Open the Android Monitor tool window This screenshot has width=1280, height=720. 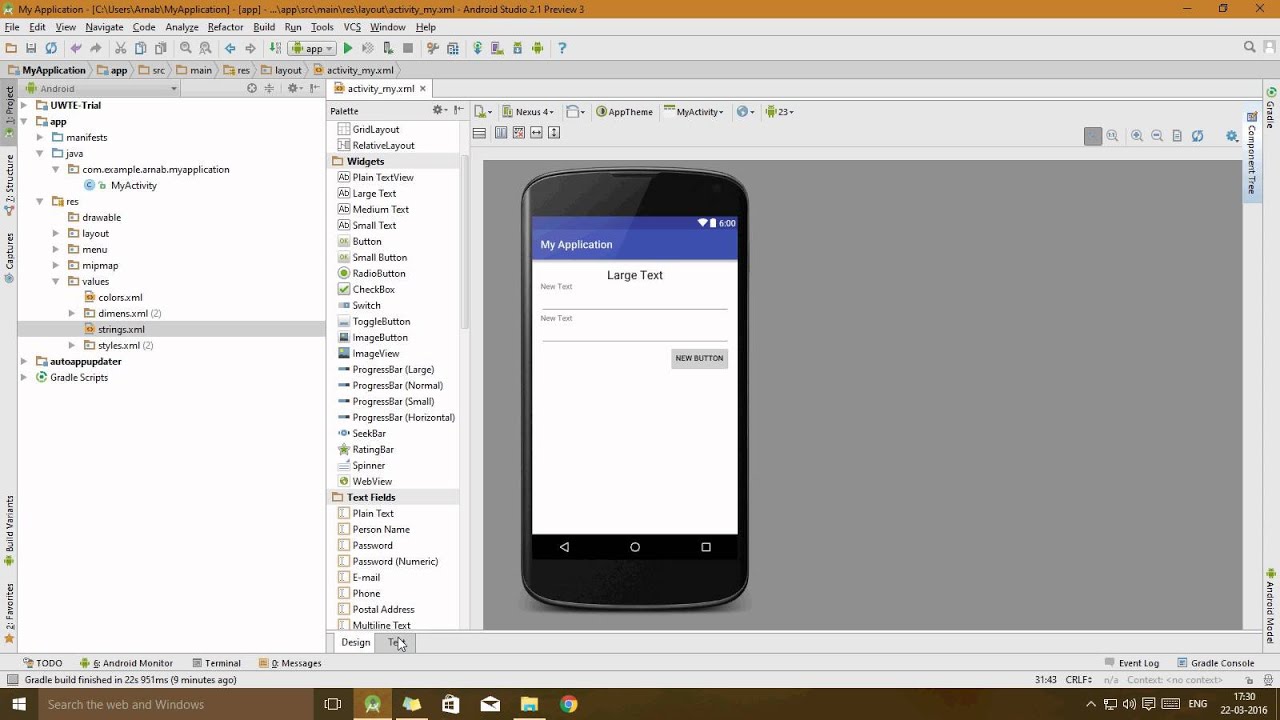tap(126, 663)
